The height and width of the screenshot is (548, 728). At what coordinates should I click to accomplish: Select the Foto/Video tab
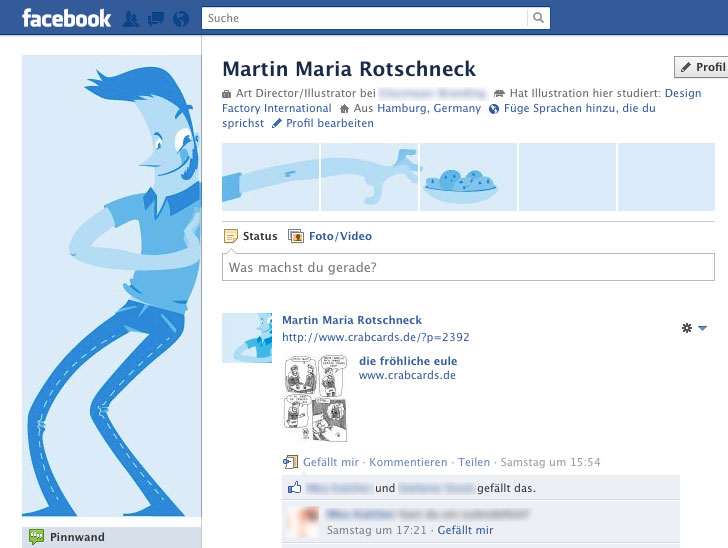[x=340, y=236]
